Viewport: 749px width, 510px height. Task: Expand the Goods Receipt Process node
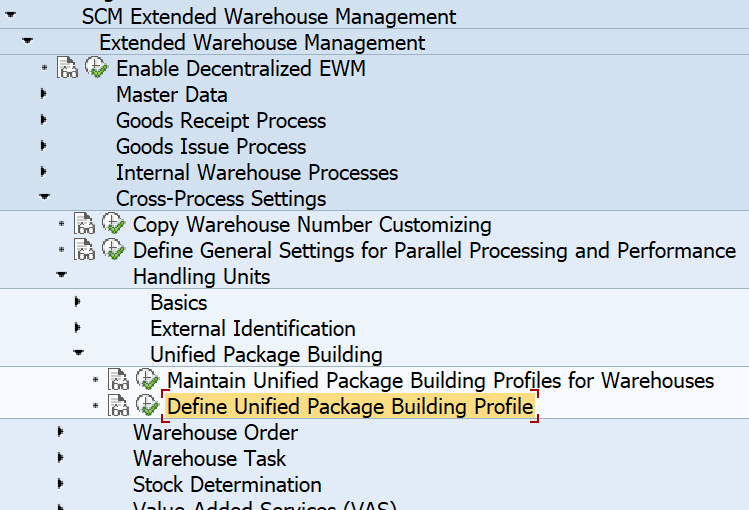(x=44, y=121)
